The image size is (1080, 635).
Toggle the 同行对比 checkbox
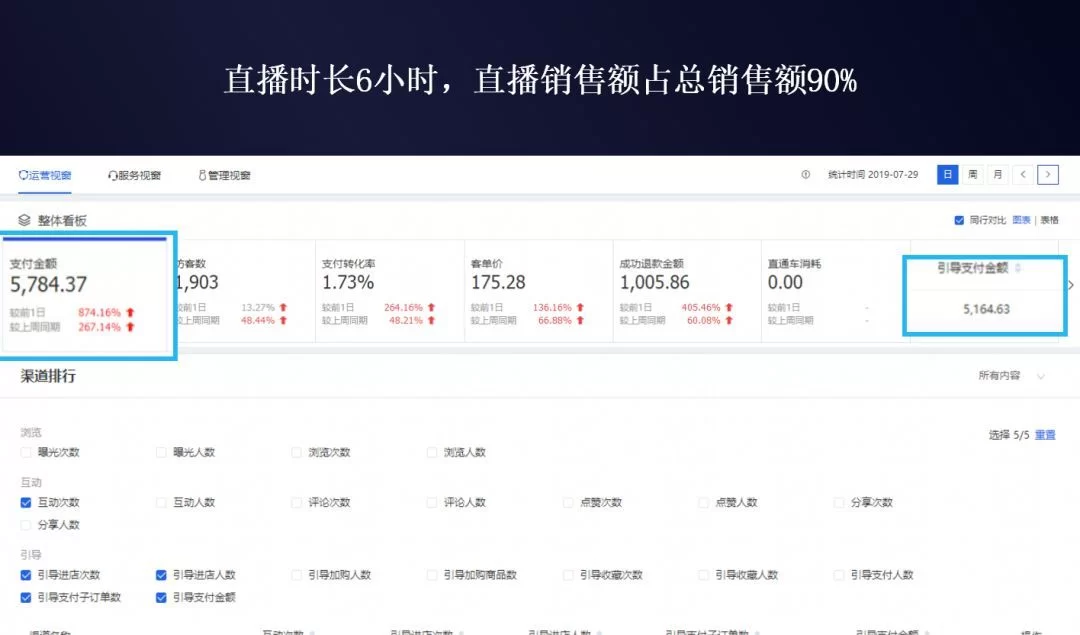960,220
